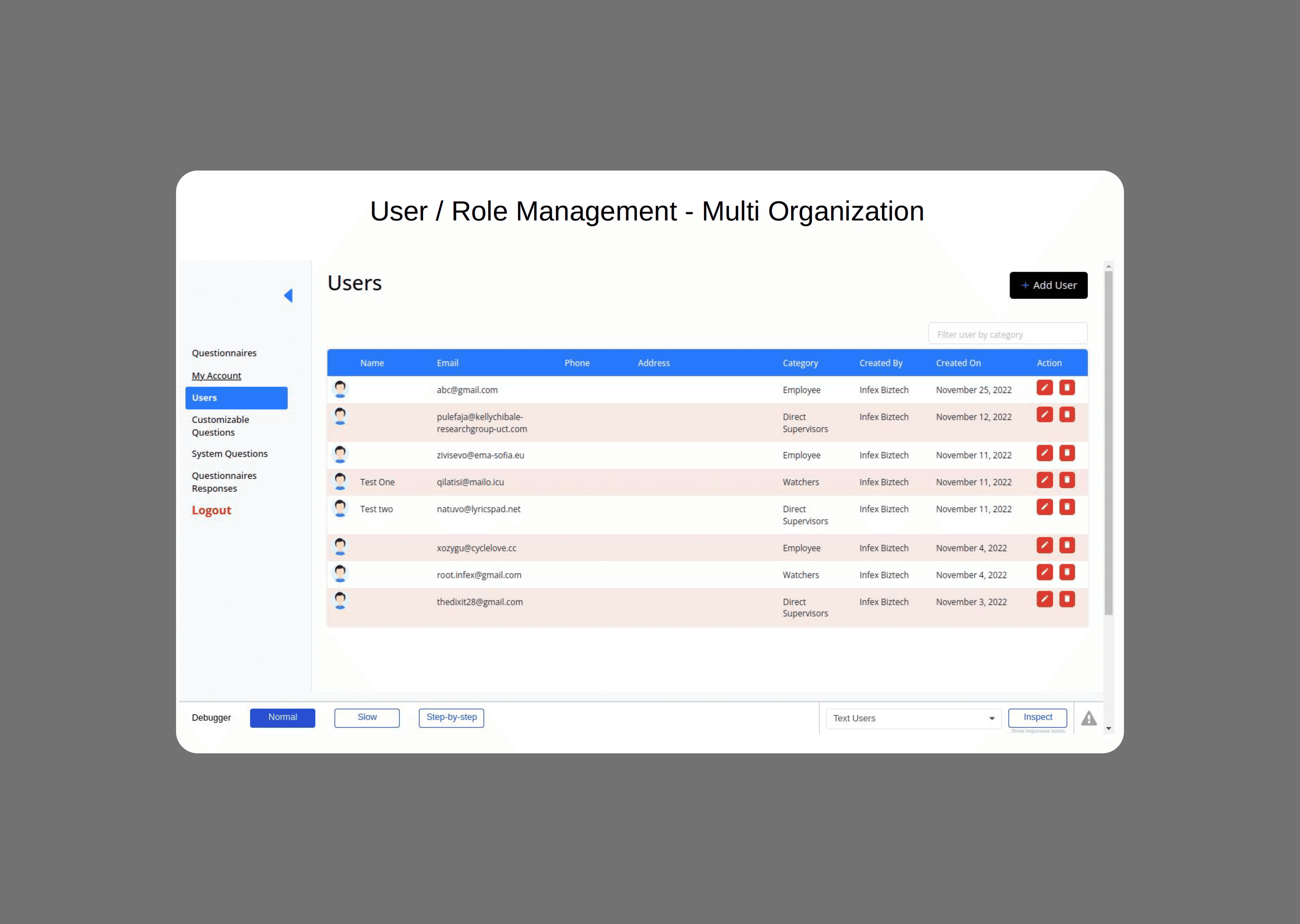Click the Add User button
Screen dimensions: 1300x924
1048,285
